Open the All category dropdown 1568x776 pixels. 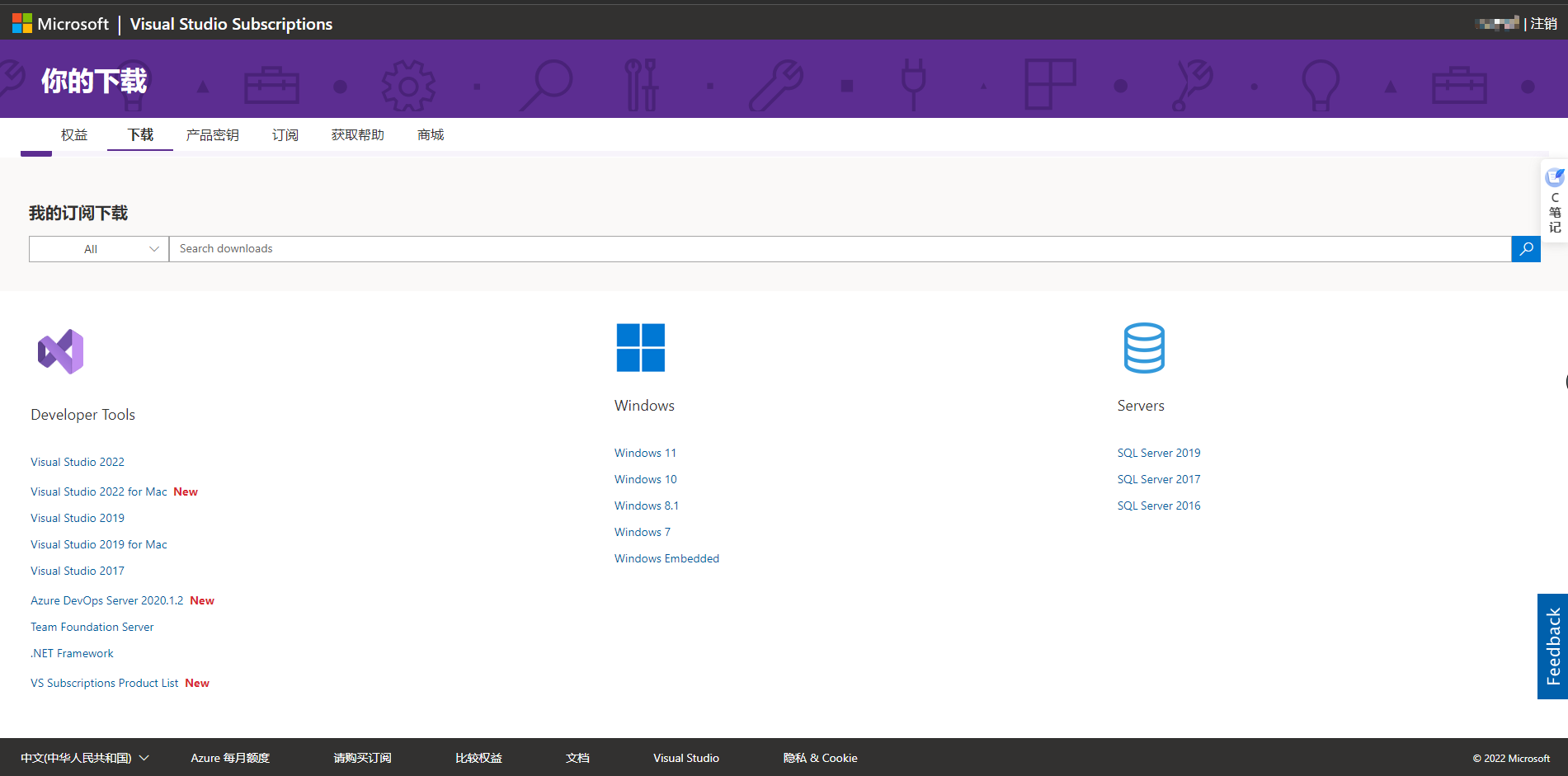pyautogui.click(x=99, y=249)
